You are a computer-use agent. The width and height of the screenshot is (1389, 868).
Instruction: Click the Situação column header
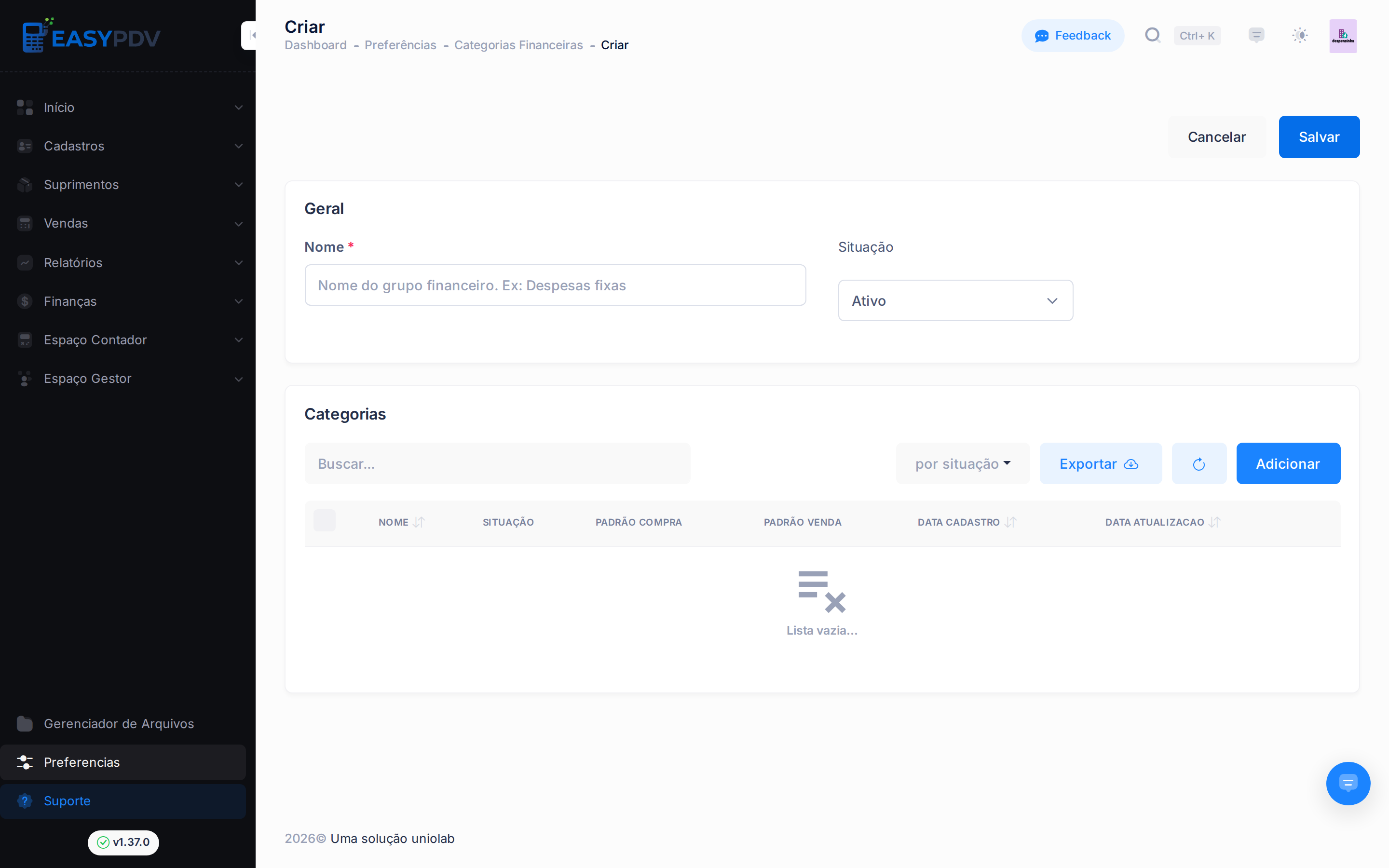[508, 522]
